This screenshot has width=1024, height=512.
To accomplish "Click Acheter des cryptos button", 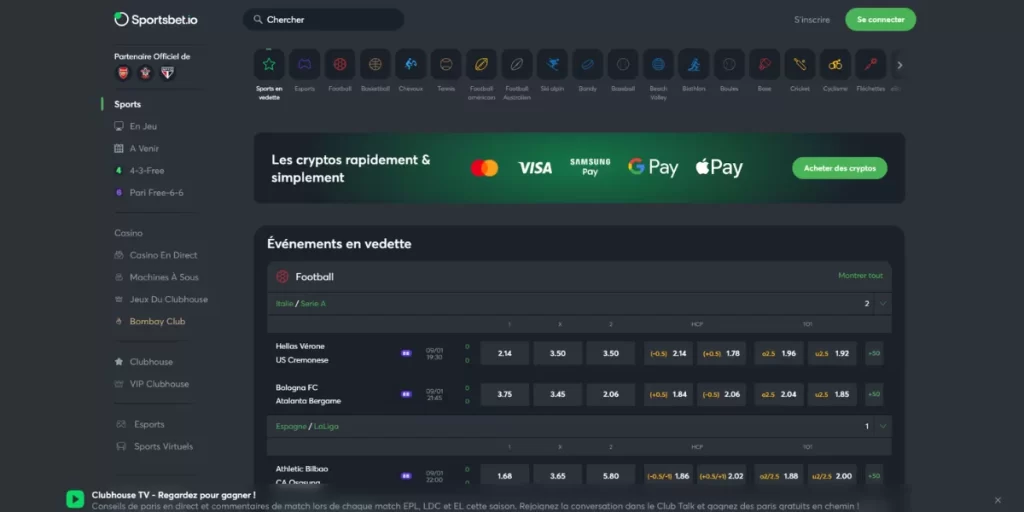I will (840, 168).
